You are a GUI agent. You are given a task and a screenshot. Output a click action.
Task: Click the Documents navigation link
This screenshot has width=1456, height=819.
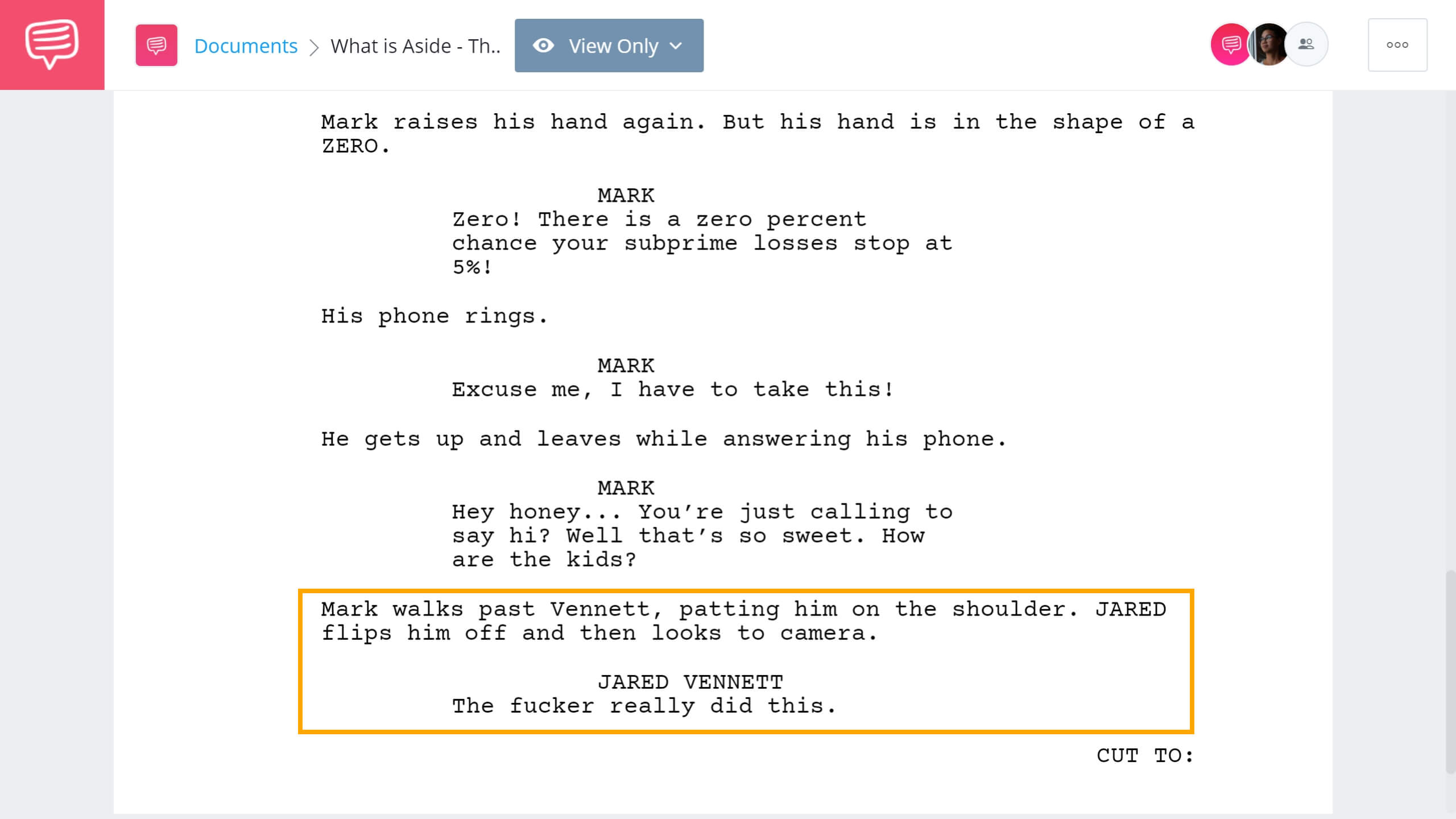pyautogui.click(x=245, y=45)
